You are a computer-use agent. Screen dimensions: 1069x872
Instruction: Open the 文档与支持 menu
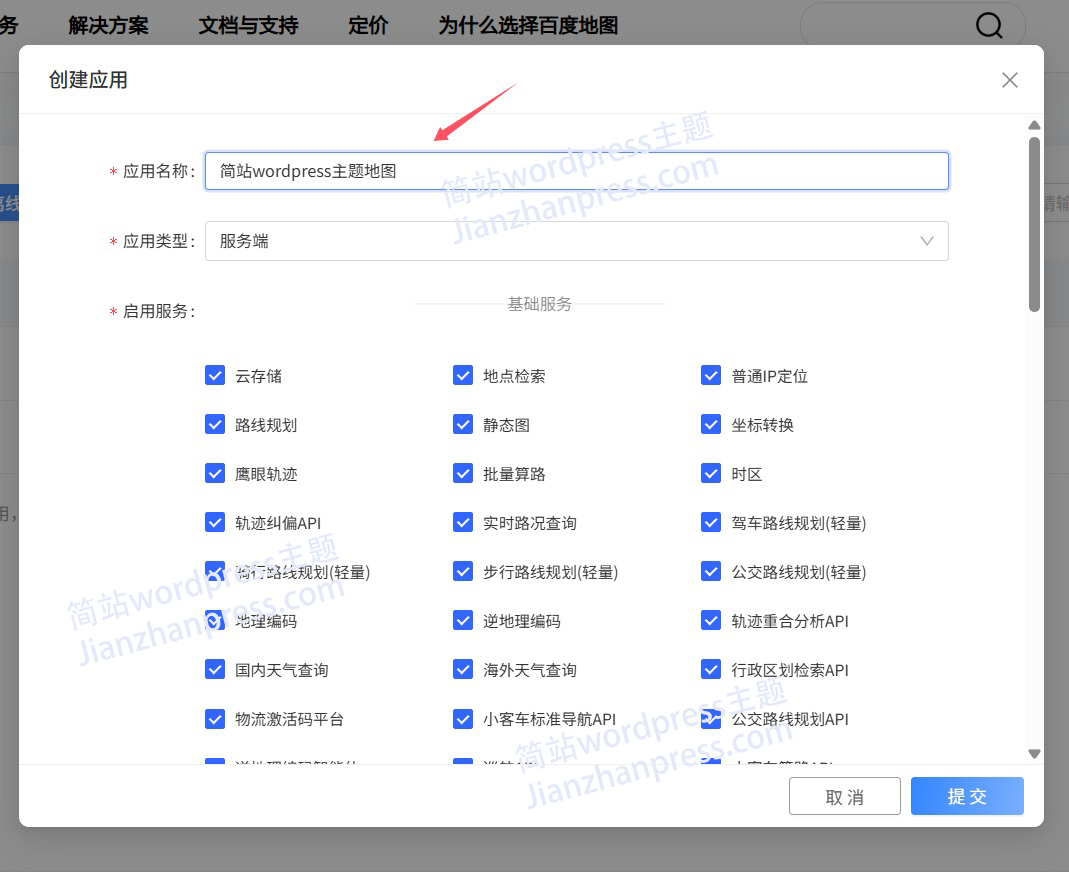coord(248,26)
